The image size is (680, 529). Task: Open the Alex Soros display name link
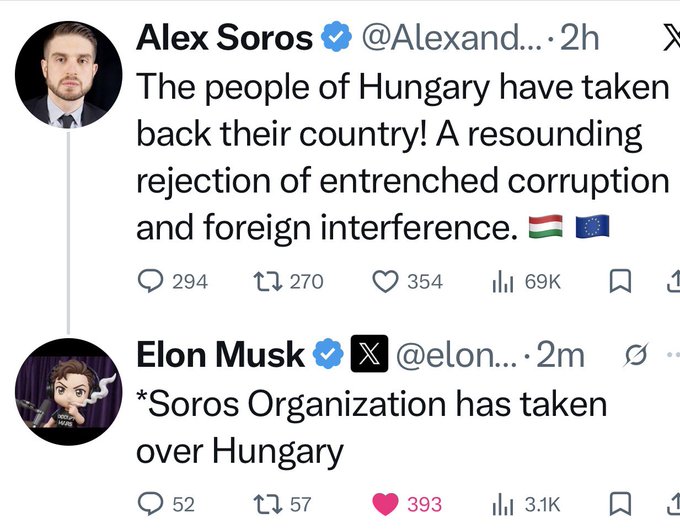point(224,38)
